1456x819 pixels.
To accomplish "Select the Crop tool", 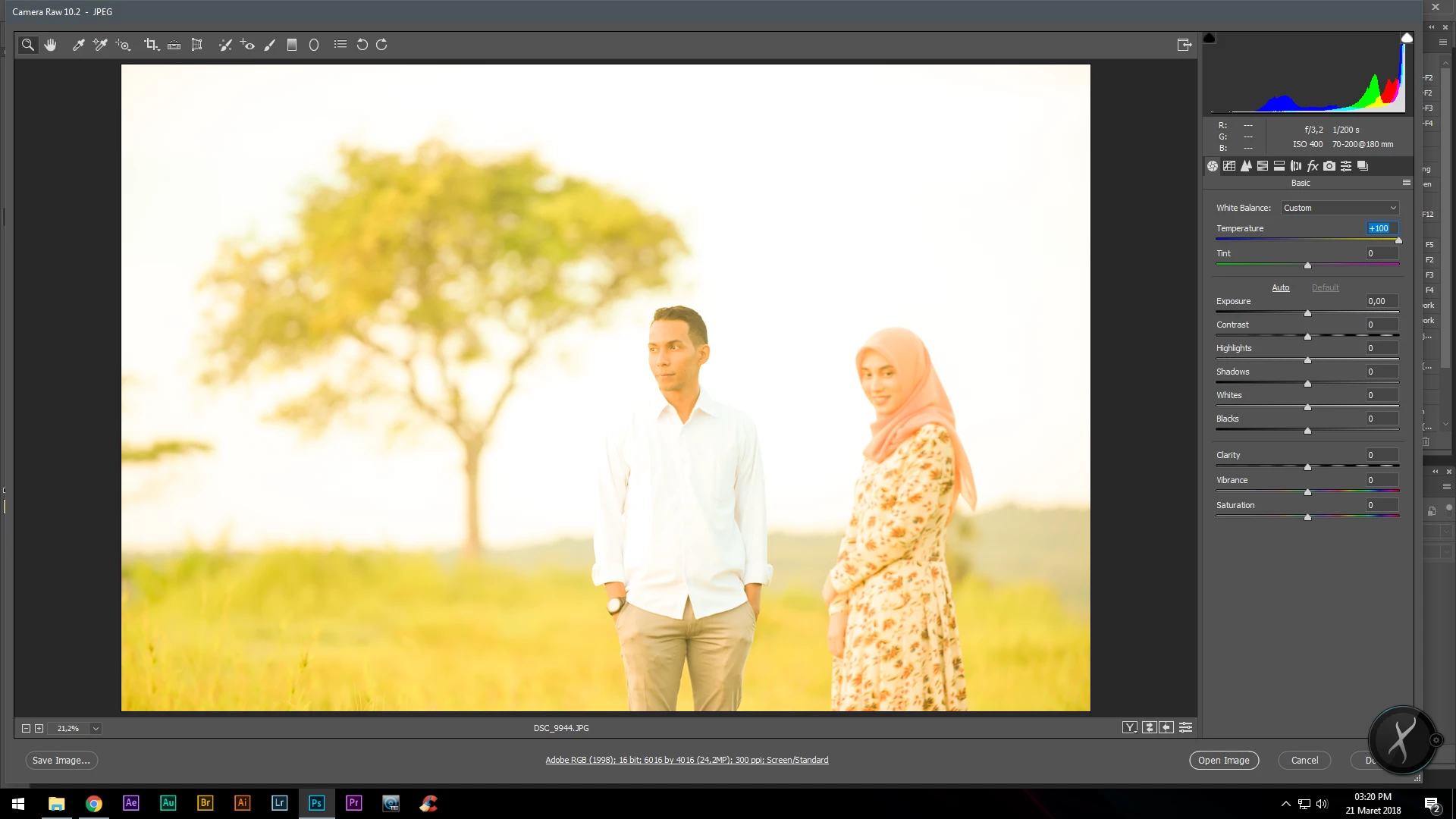I will (151, 45).
